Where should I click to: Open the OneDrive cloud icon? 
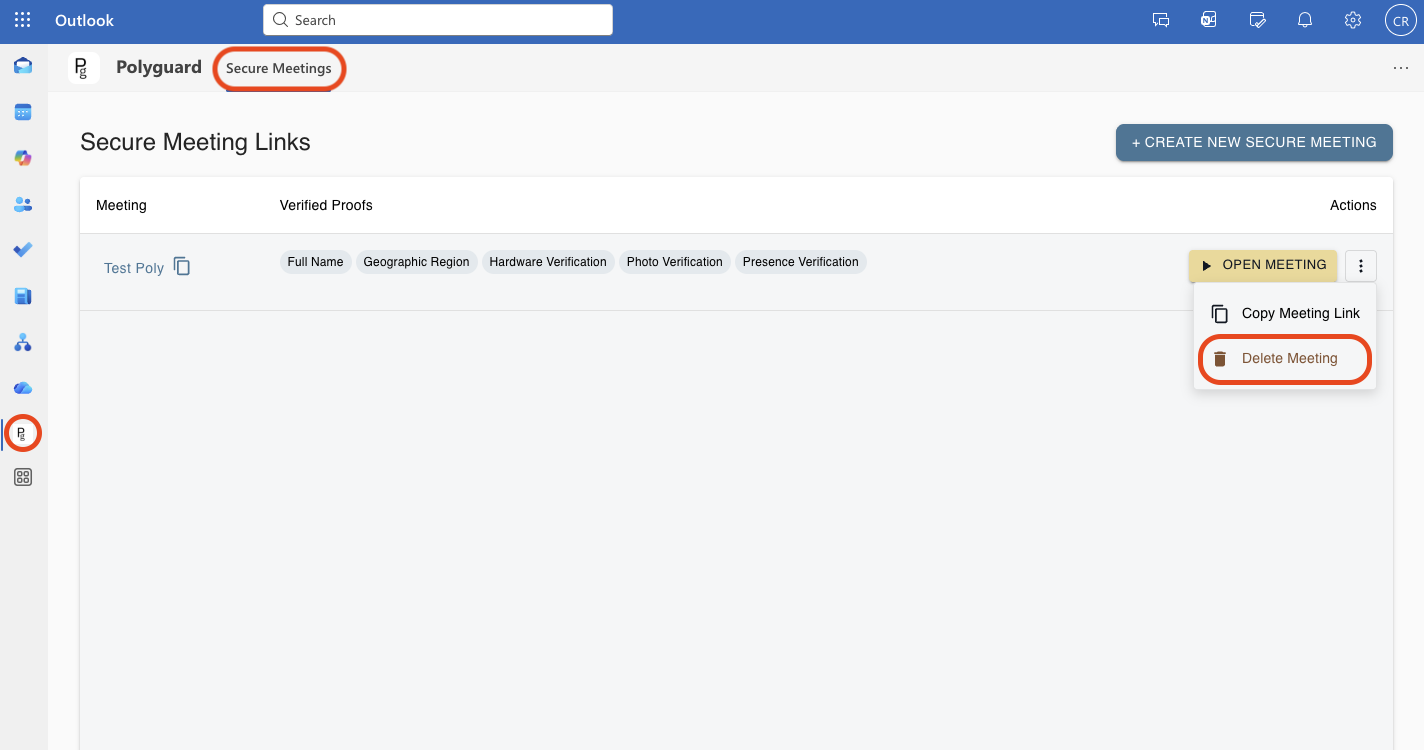coord(23,387)
